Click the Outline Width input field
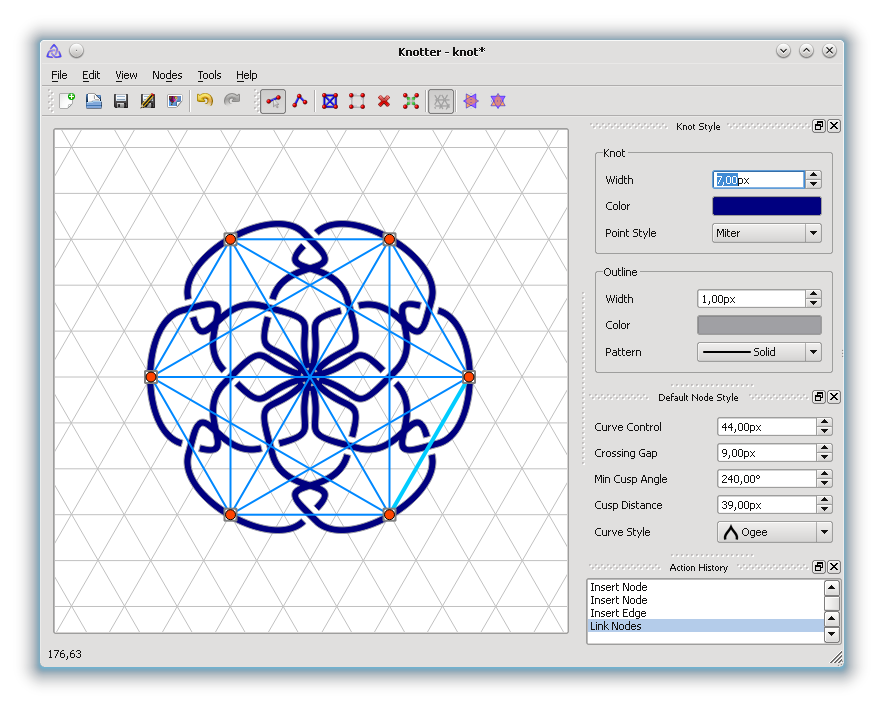The height and width of the screenshot is (707, 884). pyautogui.click(x=752, y=299)
